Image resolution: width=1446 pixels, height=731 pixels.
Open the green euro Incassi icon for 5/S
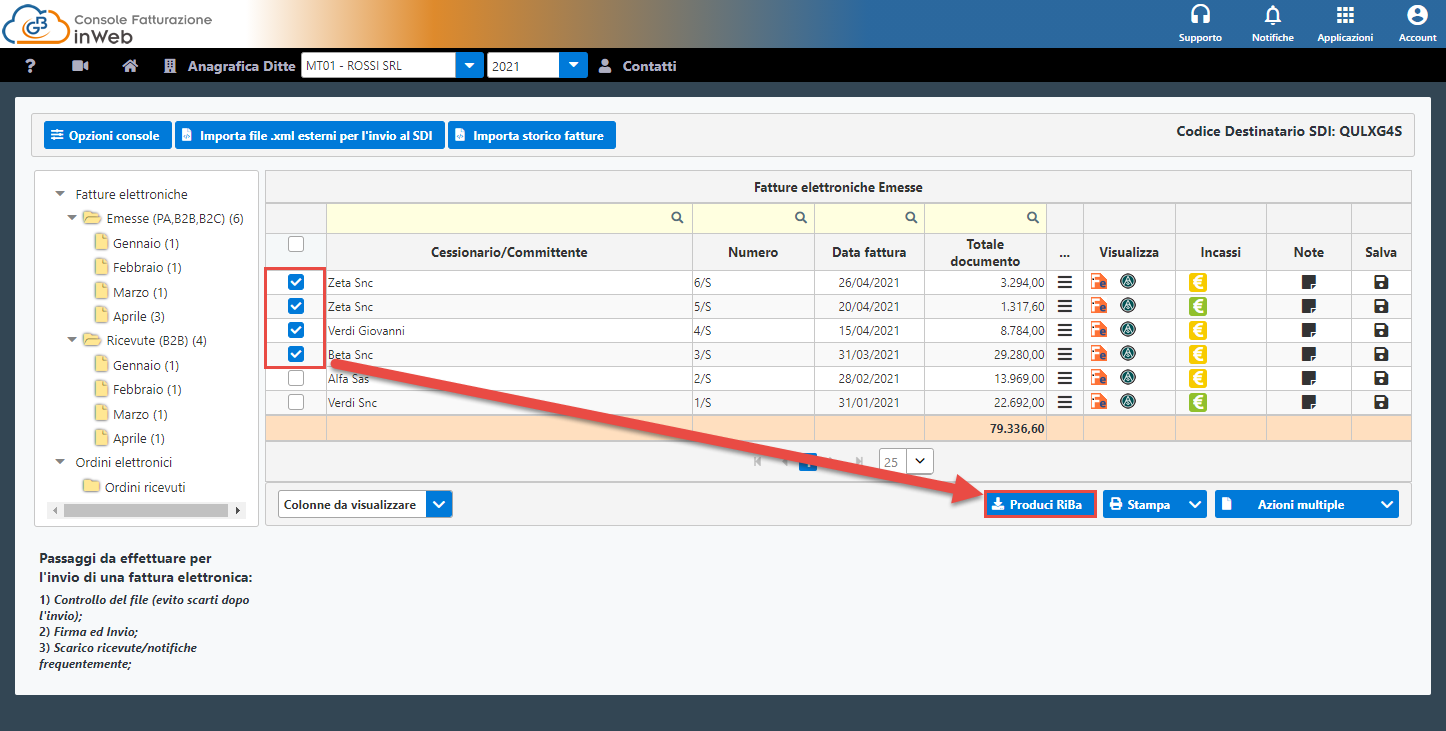[1198, 306]
